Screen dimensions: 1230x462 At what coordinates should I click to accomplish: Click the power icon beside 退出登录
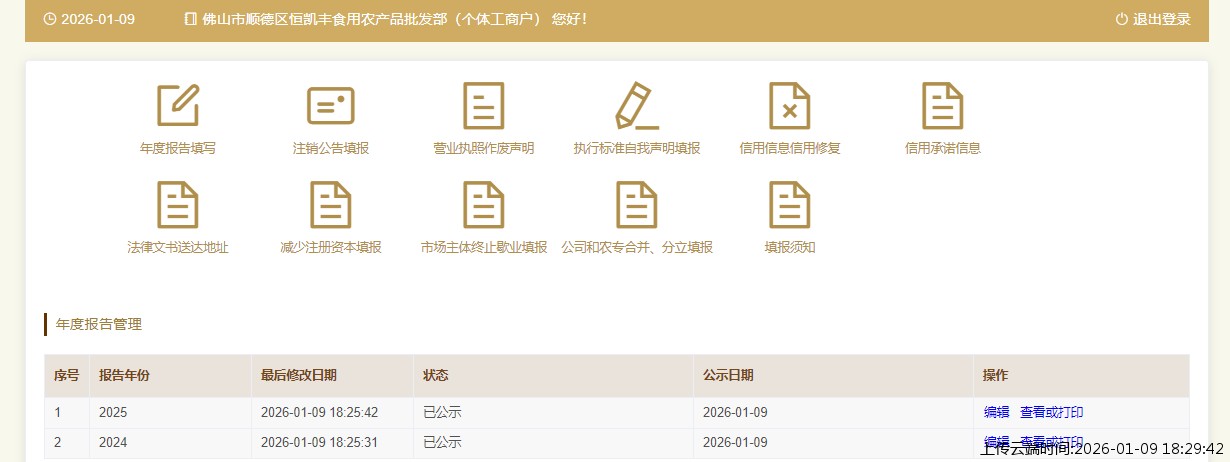[1121, 19]
